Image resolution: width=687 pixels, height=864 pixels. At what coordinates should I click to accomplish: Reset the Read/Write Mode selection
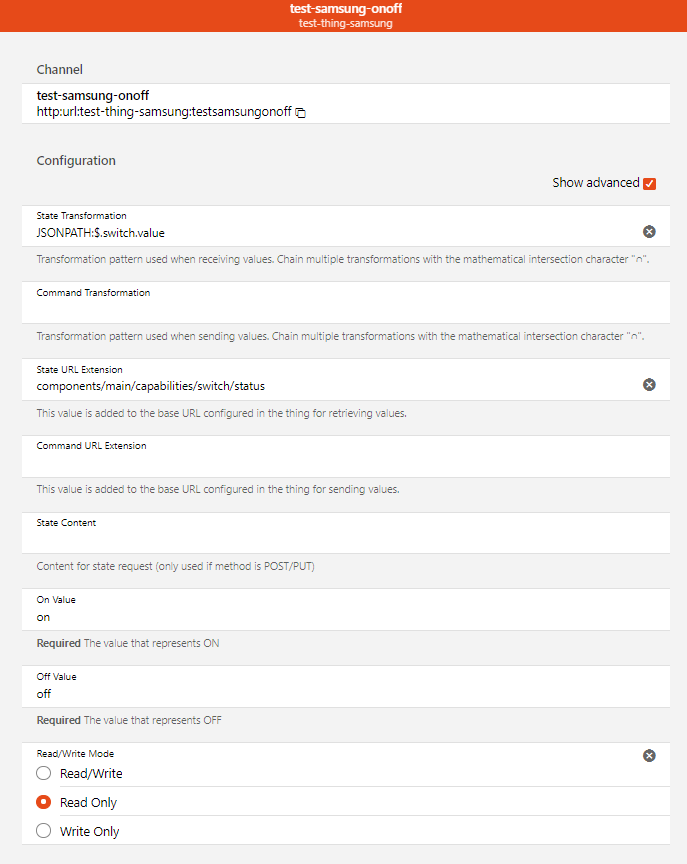649,755
